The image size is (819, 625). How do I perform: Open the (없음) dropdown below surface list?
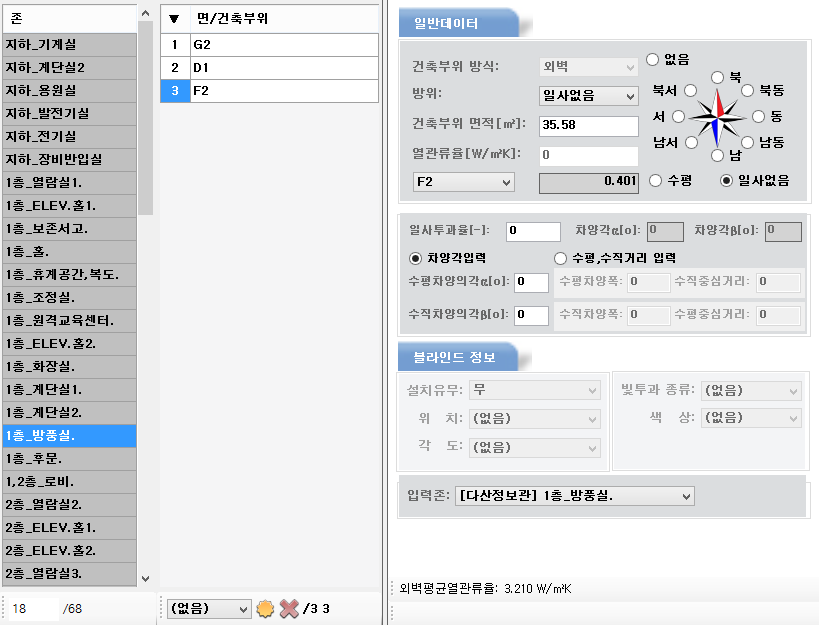[x=209, y=608]
